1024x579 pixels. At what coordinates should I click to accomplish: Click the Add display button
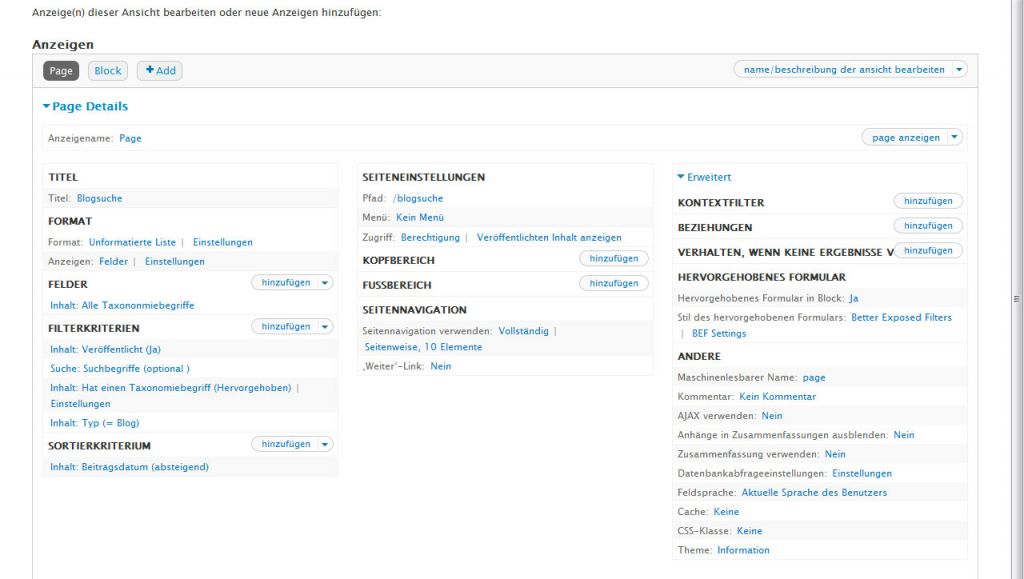point(159,71)
